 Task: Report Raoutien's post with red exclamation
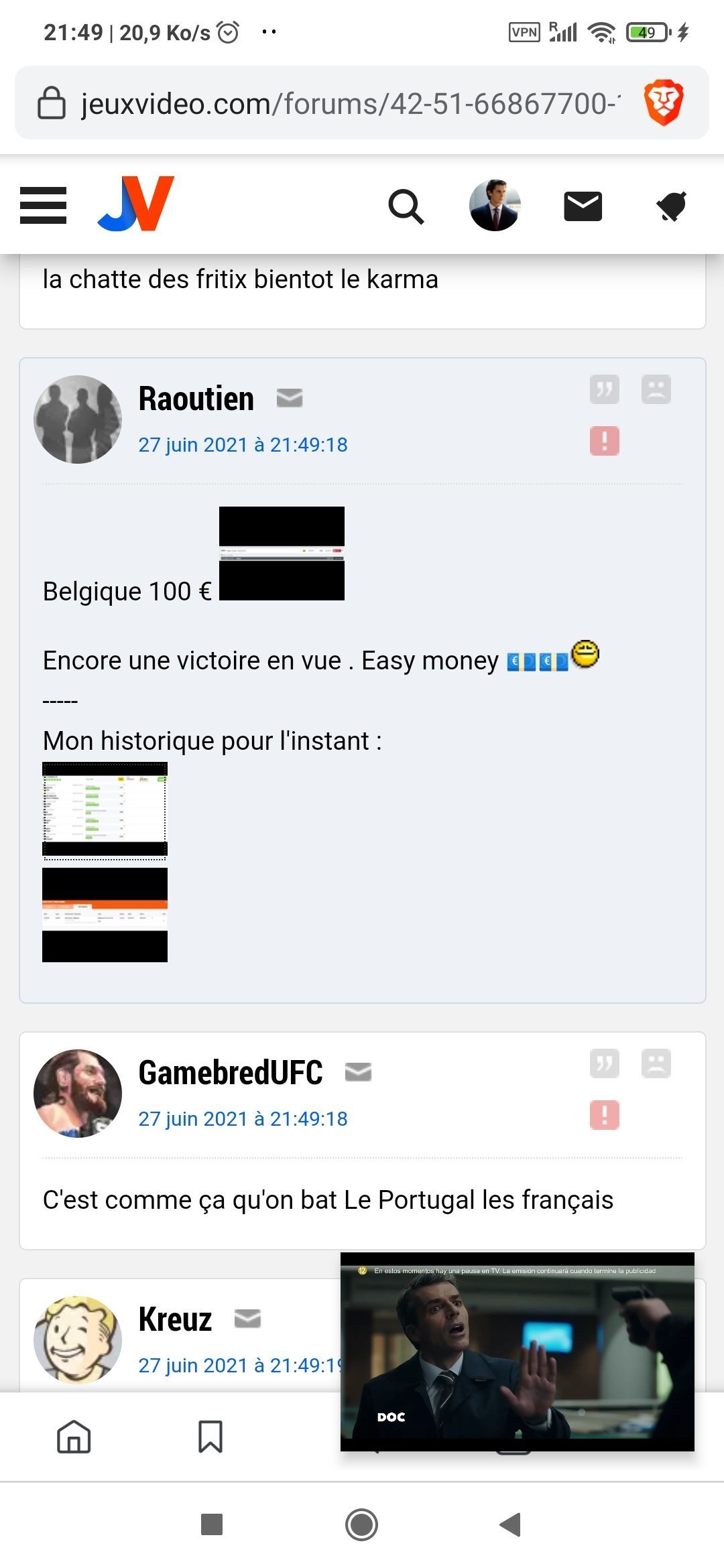(x=604, y=441)
